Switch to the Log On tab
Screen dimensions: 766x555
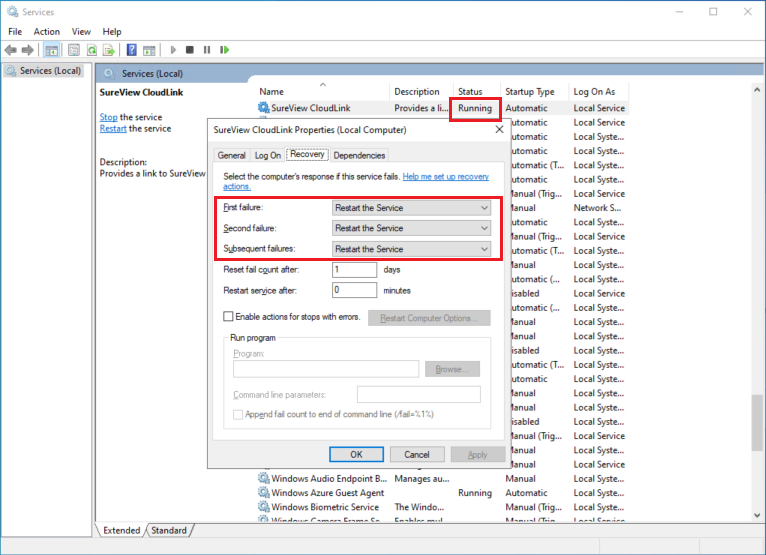268,155
